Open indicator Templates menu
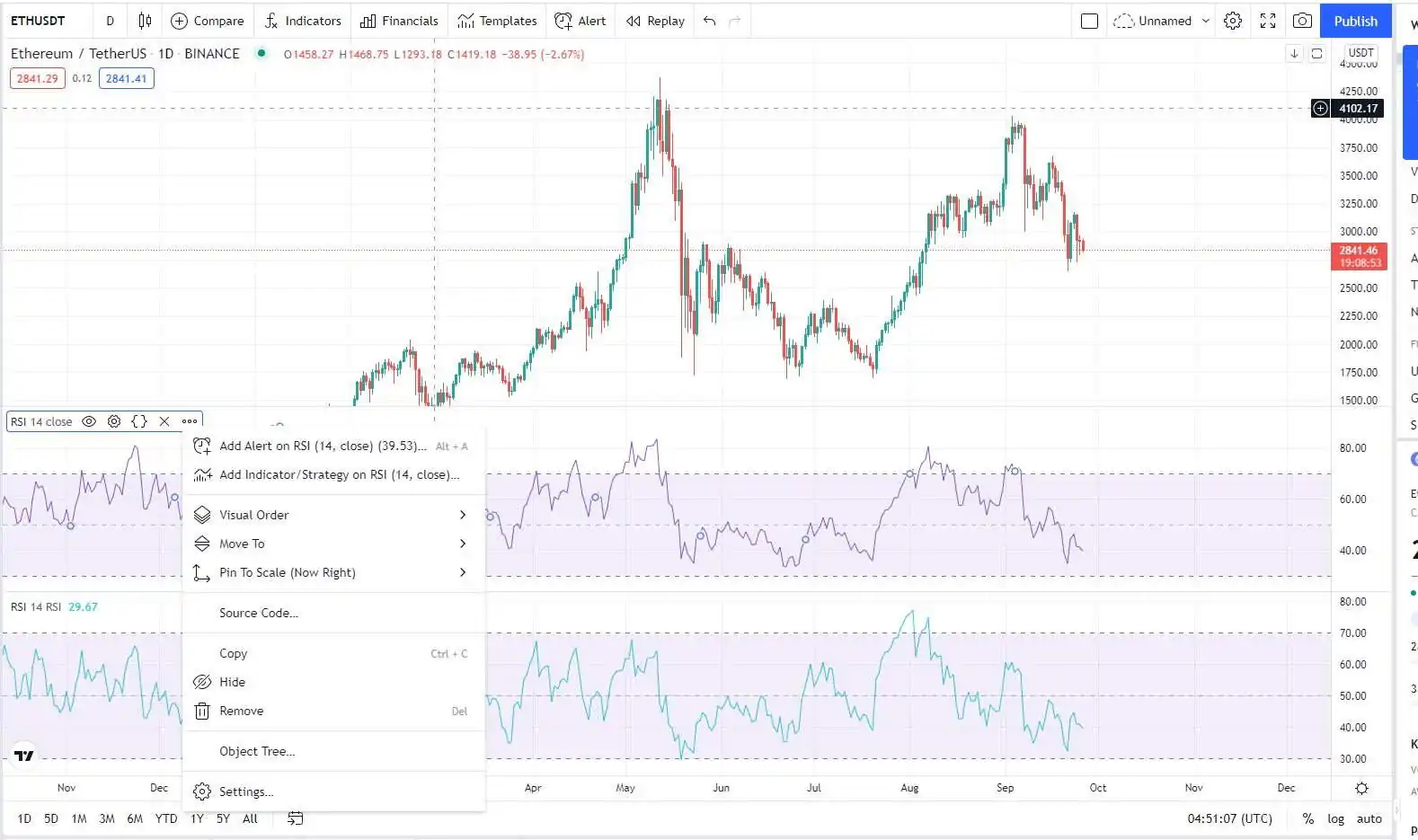Image resolution: width=1418 pixels, height=840 pixels. click(497, 21)
